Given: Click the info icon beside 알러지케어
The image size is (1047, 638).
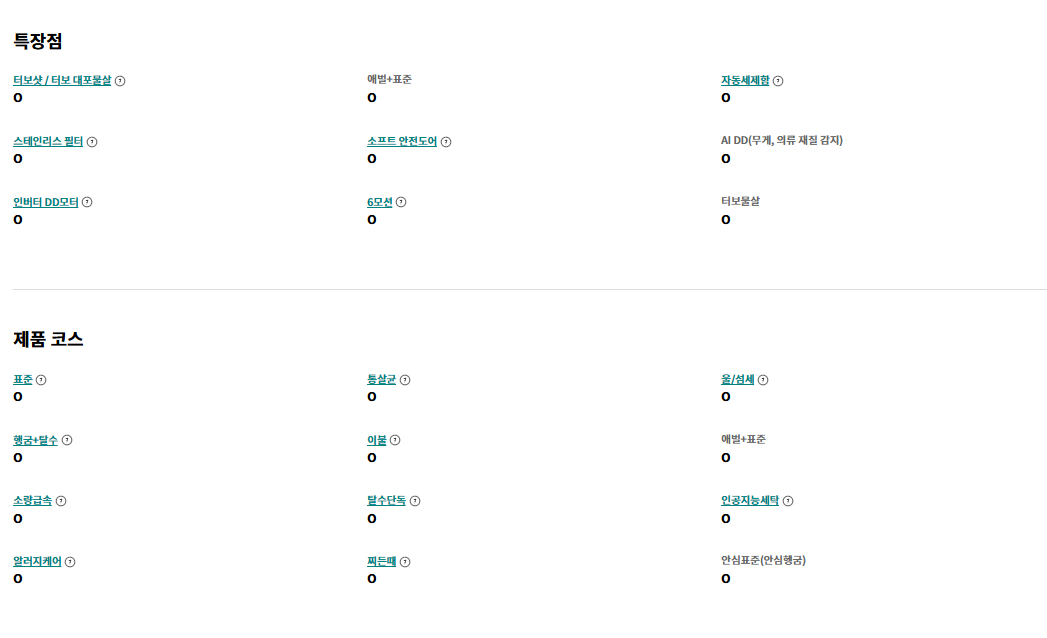Looking at the screenshot, I should (70, 562).
